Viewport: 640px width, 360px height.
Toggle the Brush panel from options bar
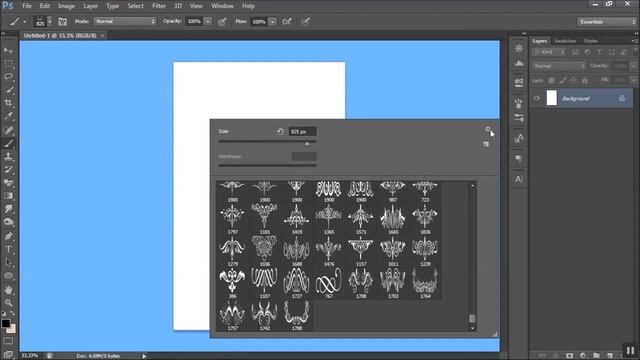pos(62,22)
